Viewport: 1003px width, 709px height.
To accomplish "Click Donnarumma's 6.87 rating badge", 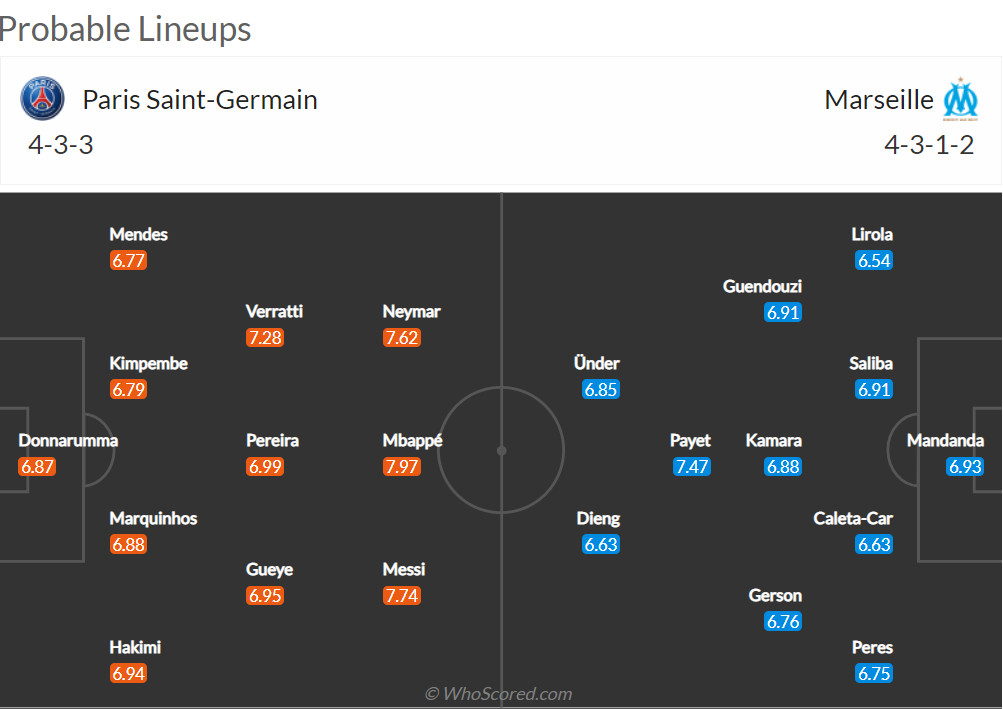I will [37, 467].
